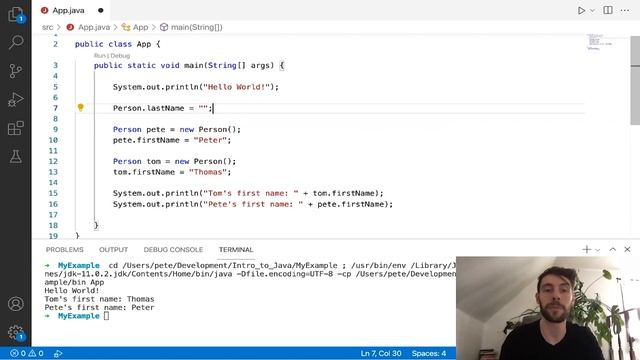Image resolution: width=640 pixels, height=360 pixels.
Task: Close the terminal panel
Action: pyautogui.click(x=627, y=249)
